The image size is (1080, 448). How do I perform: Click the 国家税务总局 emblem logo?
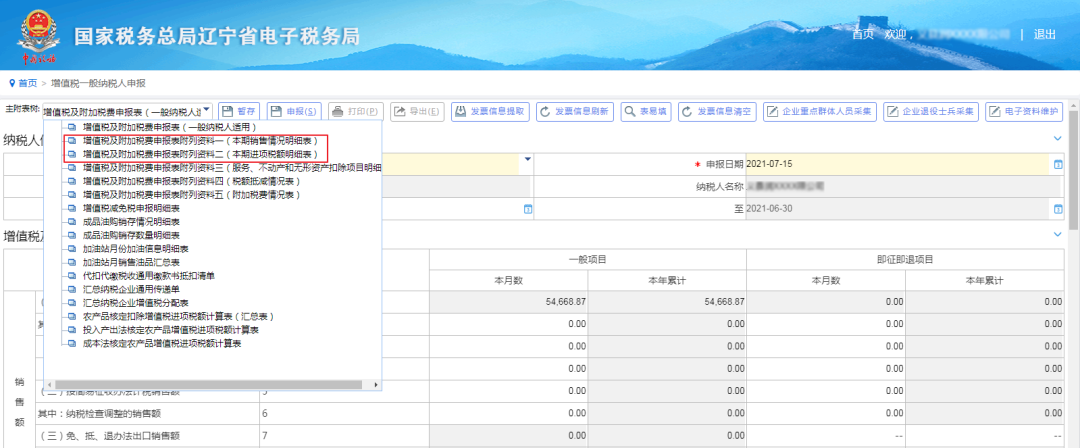pyautogui.click(x=39, y=35)
